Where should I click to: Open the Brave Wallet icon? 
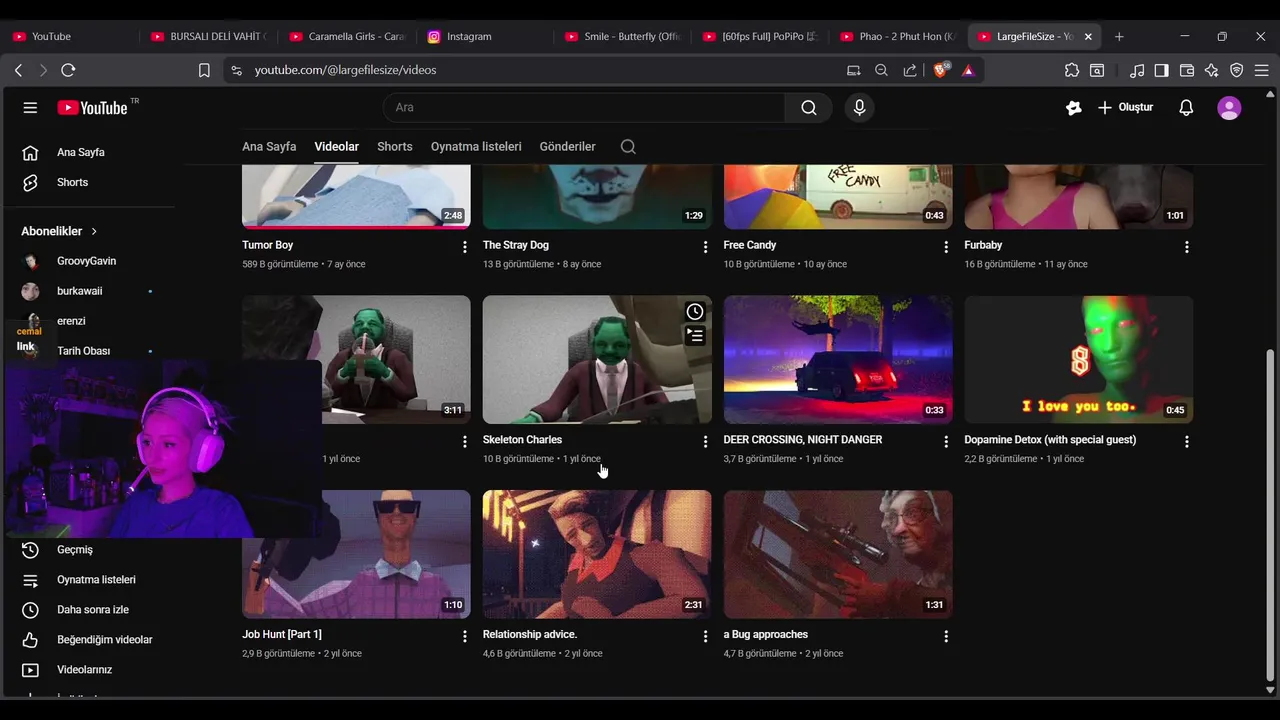click(1187, 70)
